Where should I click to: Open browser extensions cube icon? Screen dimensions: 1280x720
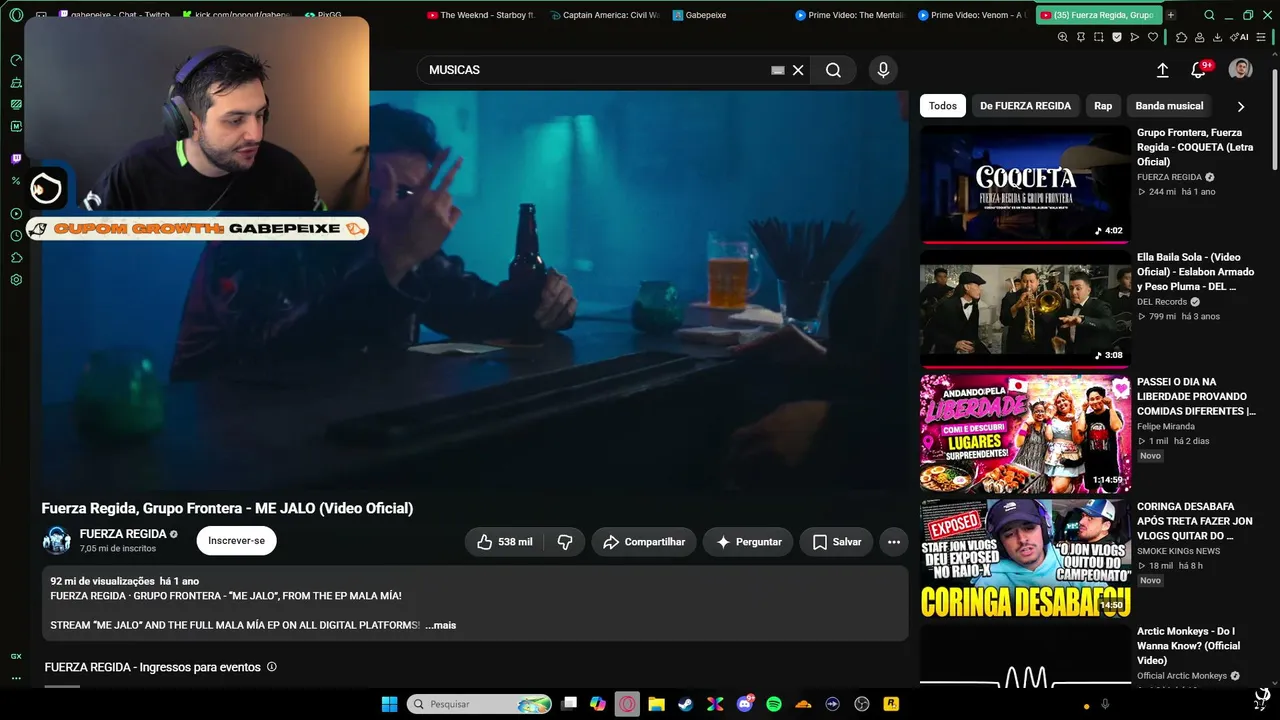coord(1181,37)
